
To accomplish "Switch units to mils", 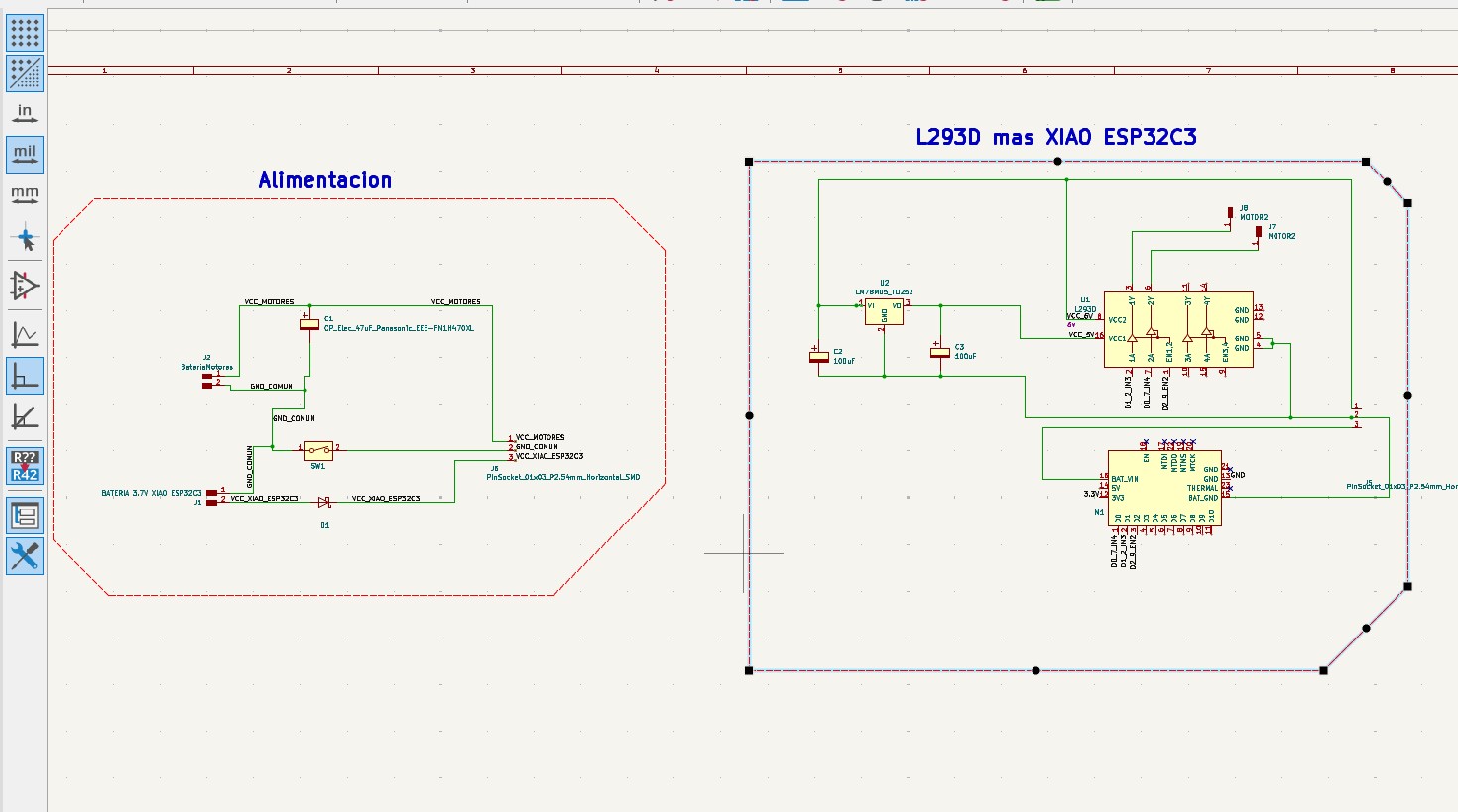I will [x=25, y=155].
